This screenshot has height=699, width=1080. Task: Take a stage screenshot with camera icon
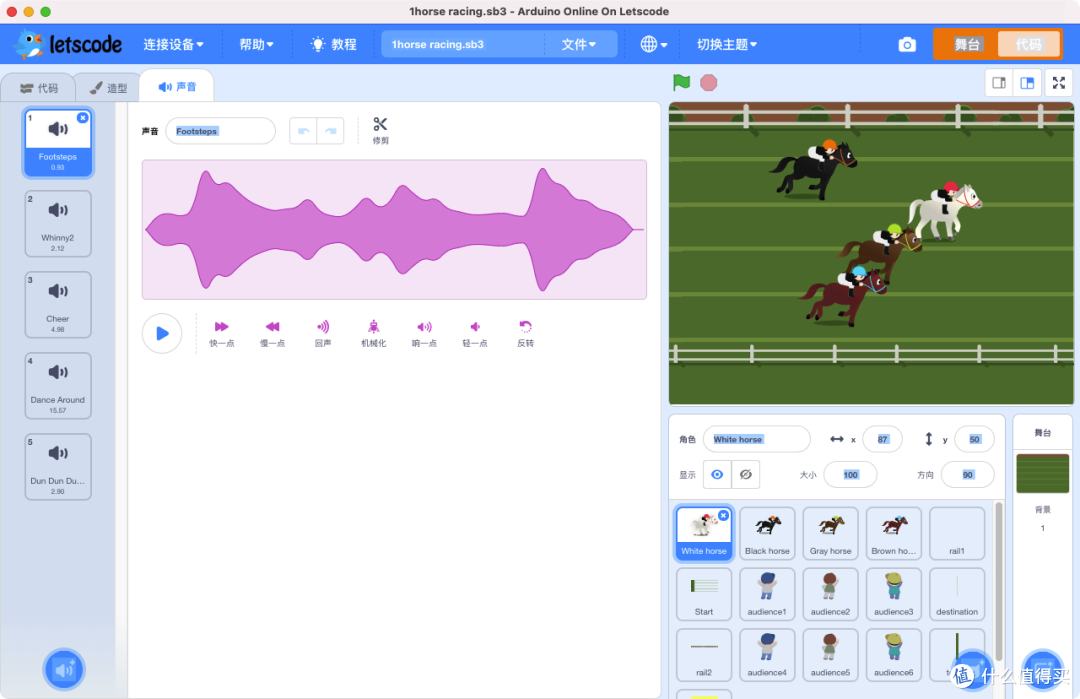pyautogui.click(x=907, y=45)
